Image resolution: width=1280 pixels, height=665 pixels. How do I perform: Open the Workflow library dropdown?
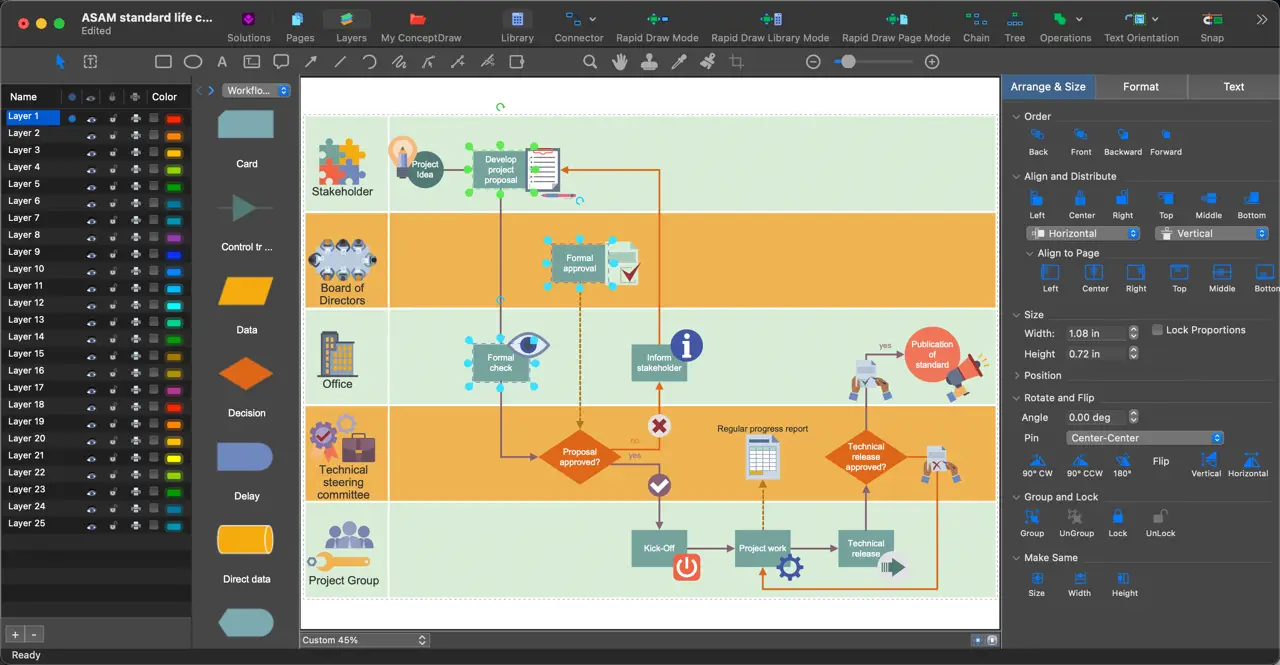tap(256, 91)
